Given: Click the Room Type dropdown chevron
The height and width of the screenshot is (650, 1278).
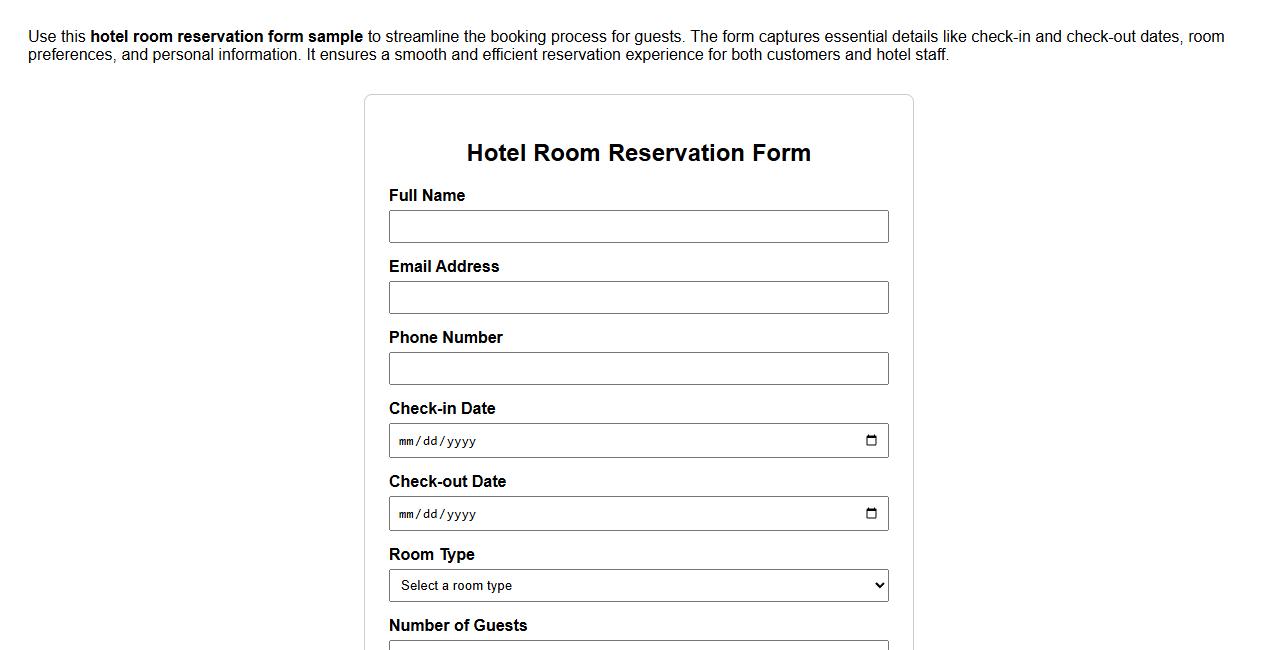Looking at the screenshot, I should pyautogui.click(x=877, y=585).
